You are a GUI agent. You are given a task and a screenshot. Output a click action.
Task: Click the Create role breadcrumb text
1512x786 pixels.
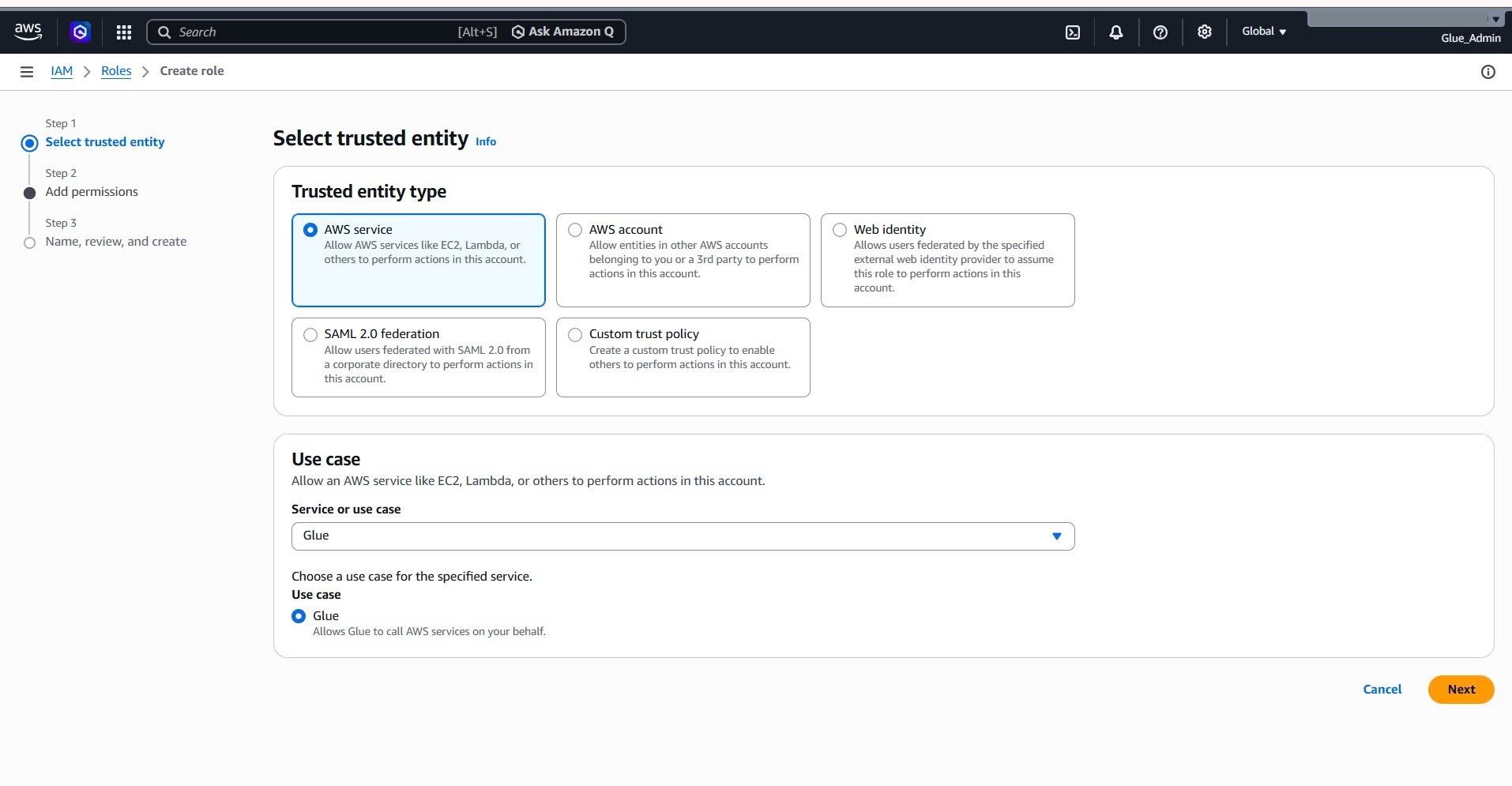192,71
